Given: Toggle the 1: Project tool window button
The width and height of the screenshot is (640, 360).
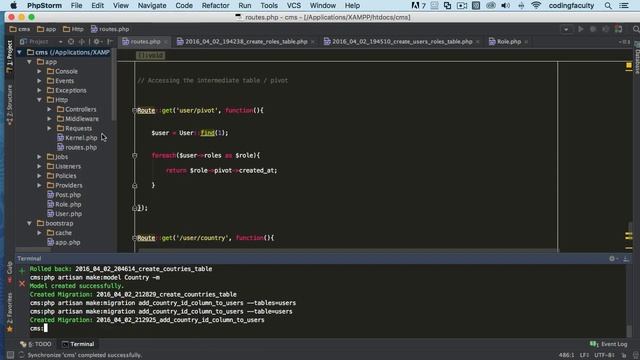Looking at the screenshot, I should (9, 57).
